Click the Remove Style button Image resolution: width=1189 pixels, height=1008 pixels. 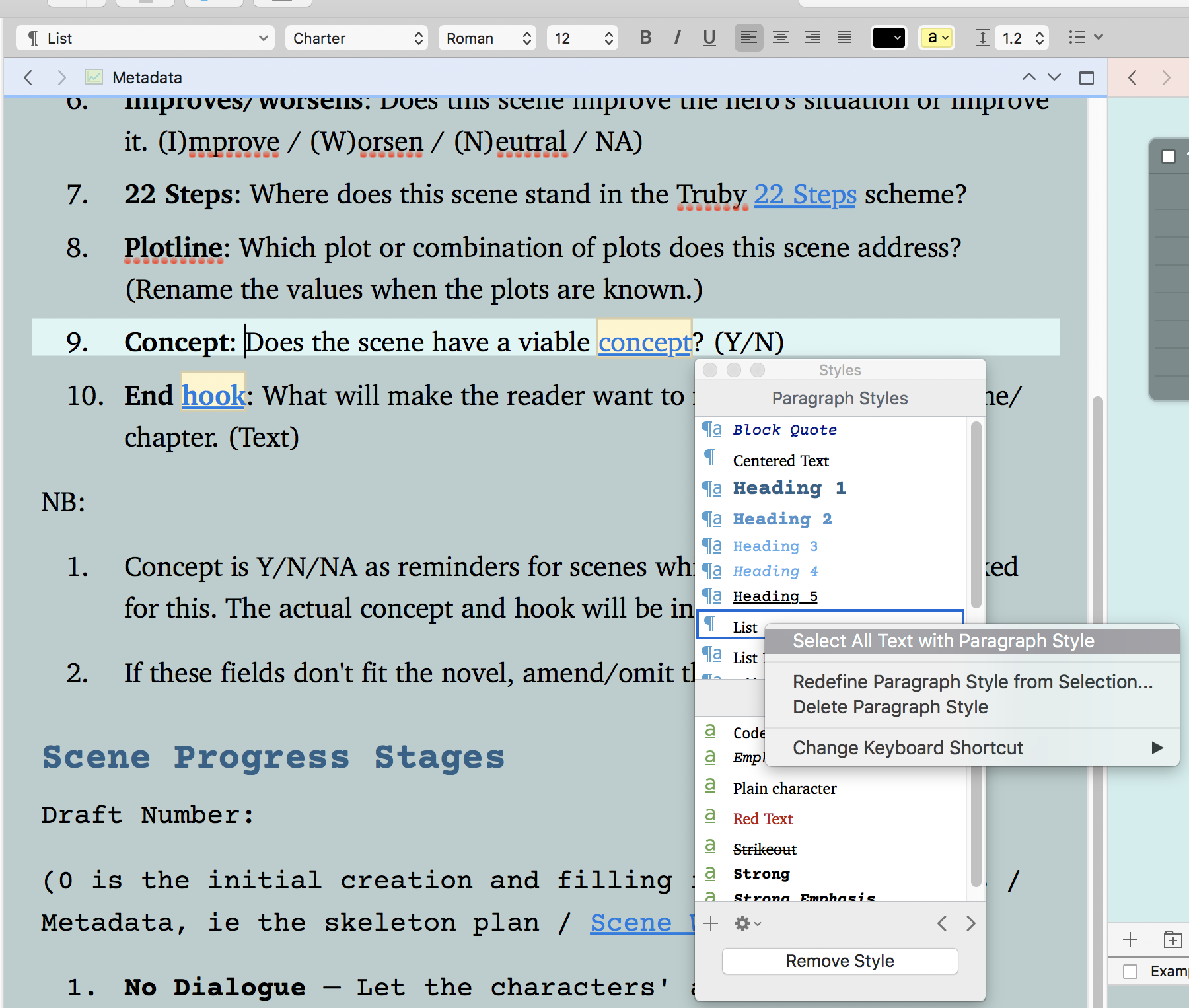[x=840, y=961]
